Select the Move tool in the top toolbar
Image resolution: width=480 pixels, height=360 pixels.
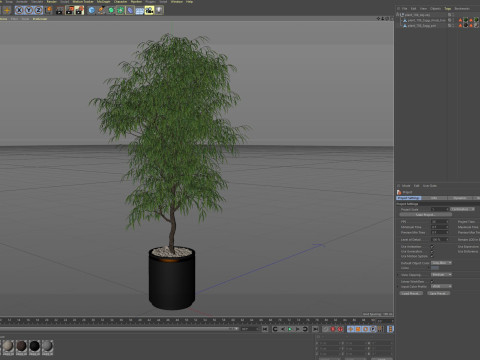coord(7,10)
